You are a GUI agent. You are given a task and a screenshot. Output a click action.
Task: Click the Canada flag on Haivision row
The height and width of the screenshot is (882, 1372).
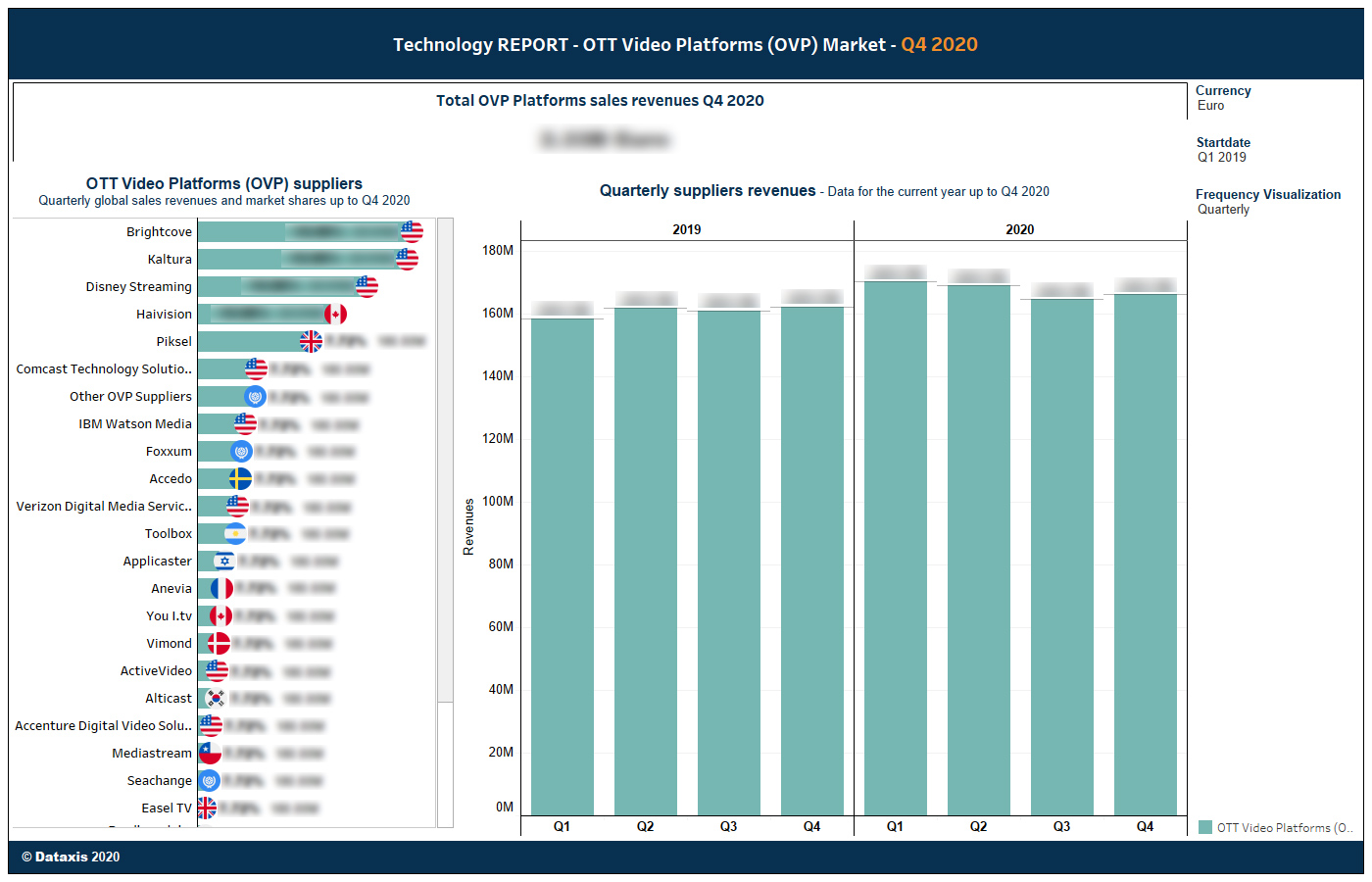[x=335, y=314]
